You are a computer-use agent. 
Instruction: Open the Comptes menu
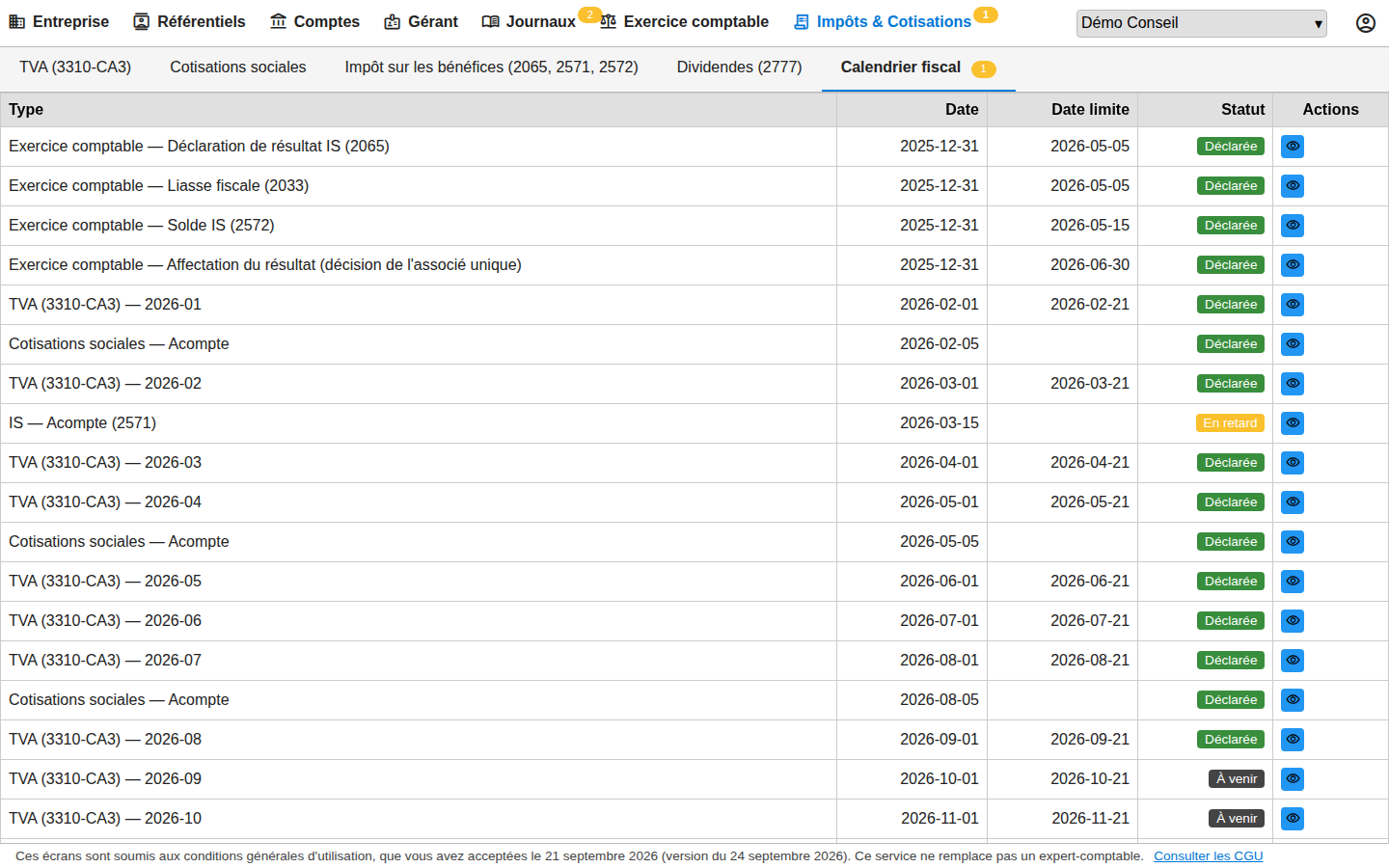(314, 22)
